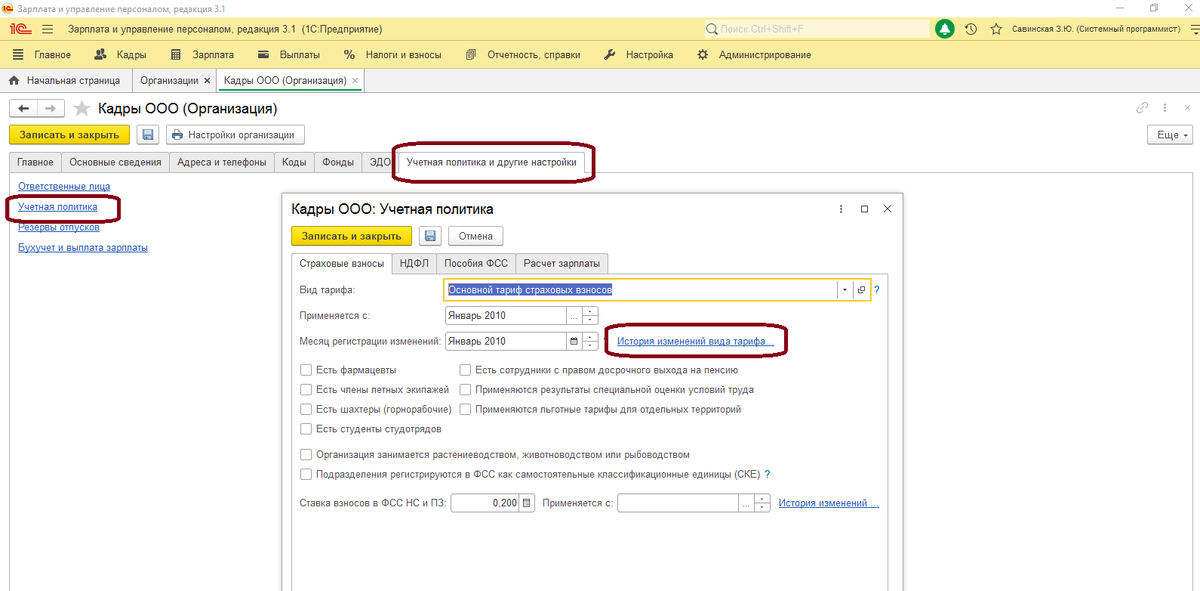
Task: Click Отмена button in dialog
Action: [476, 236]
